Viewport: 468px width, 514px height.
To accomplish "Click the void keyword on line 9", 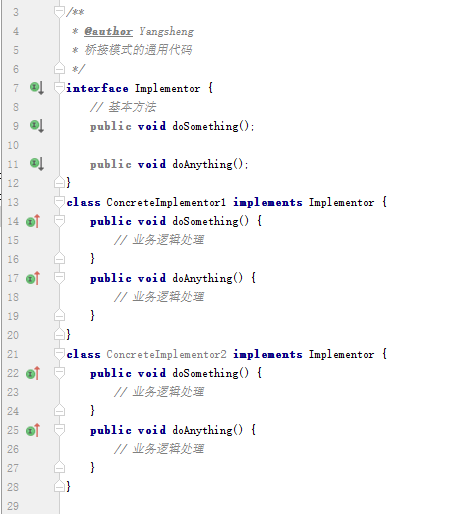I will click(x=152, y=126).
